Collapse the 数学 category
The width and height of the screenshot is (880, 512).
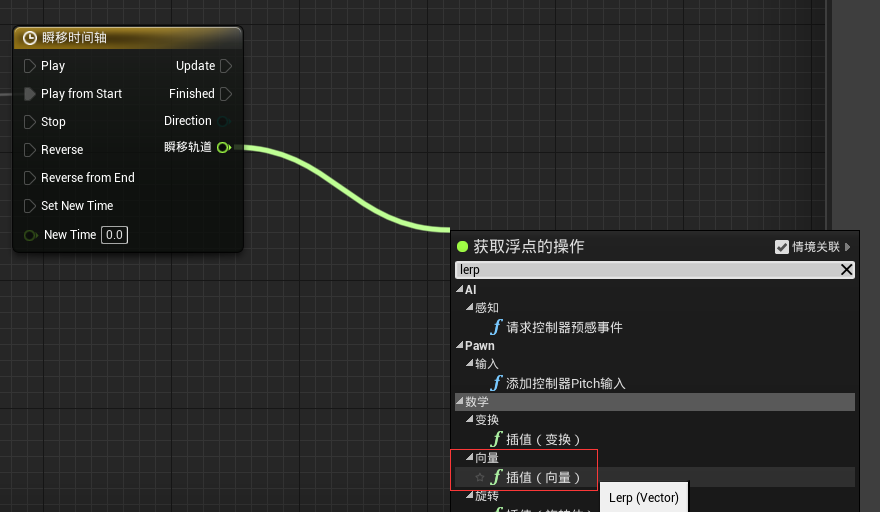coord(460,401)
